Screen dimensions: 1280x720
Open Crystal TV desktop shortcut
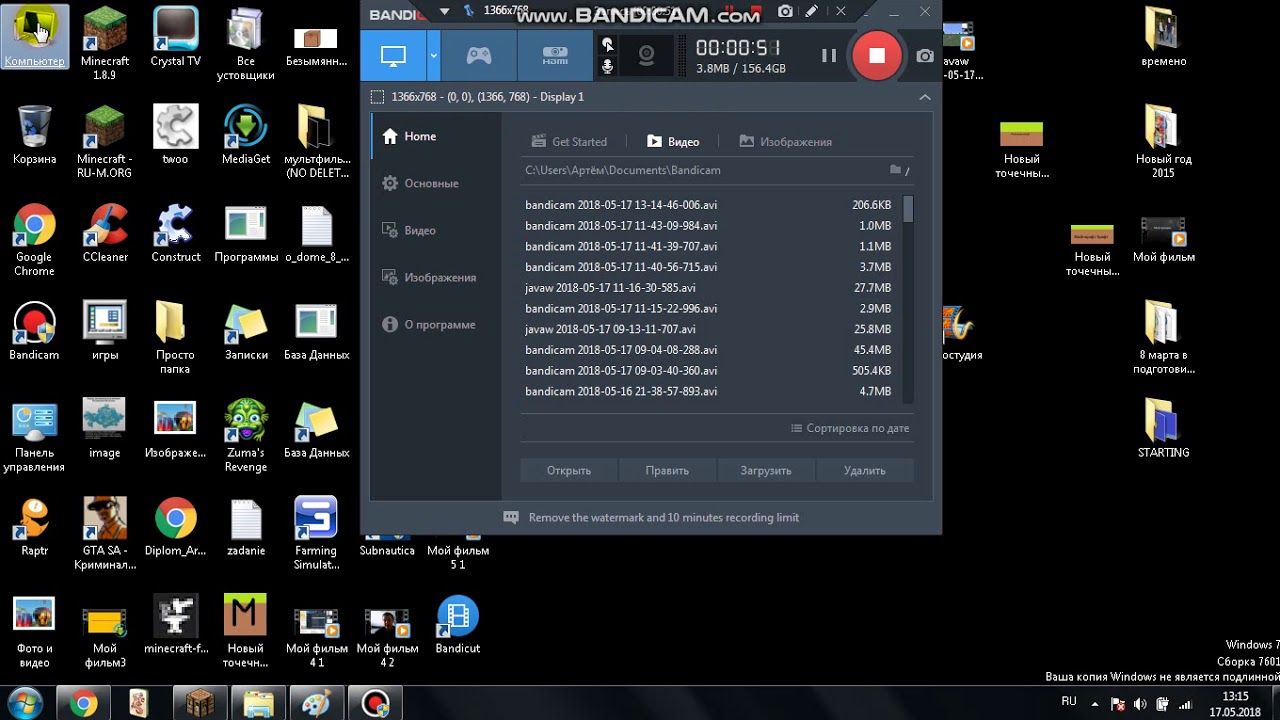pyautogui.click(x=175, y=37)
